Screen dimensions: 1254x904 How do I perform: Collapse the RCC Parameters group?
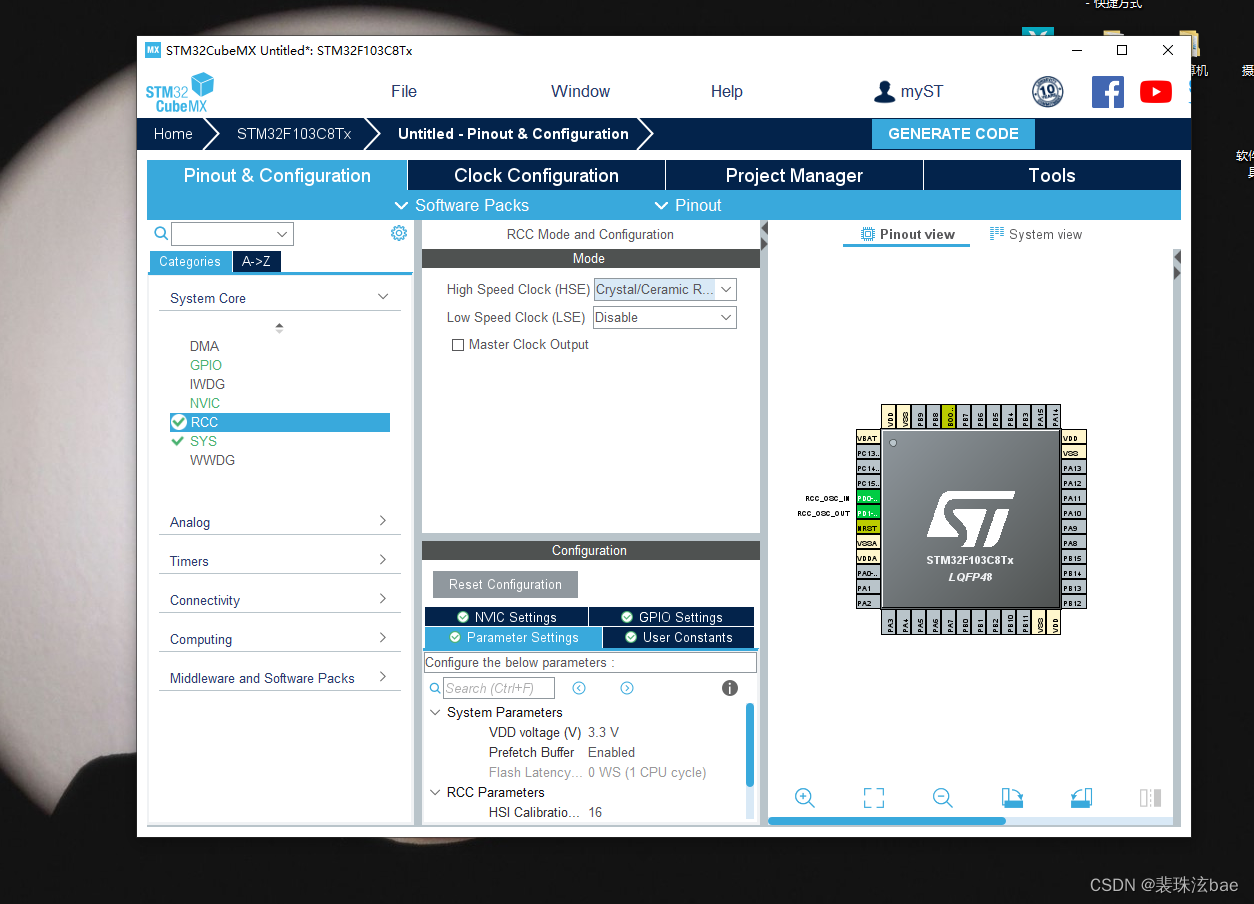click(435, 793)
